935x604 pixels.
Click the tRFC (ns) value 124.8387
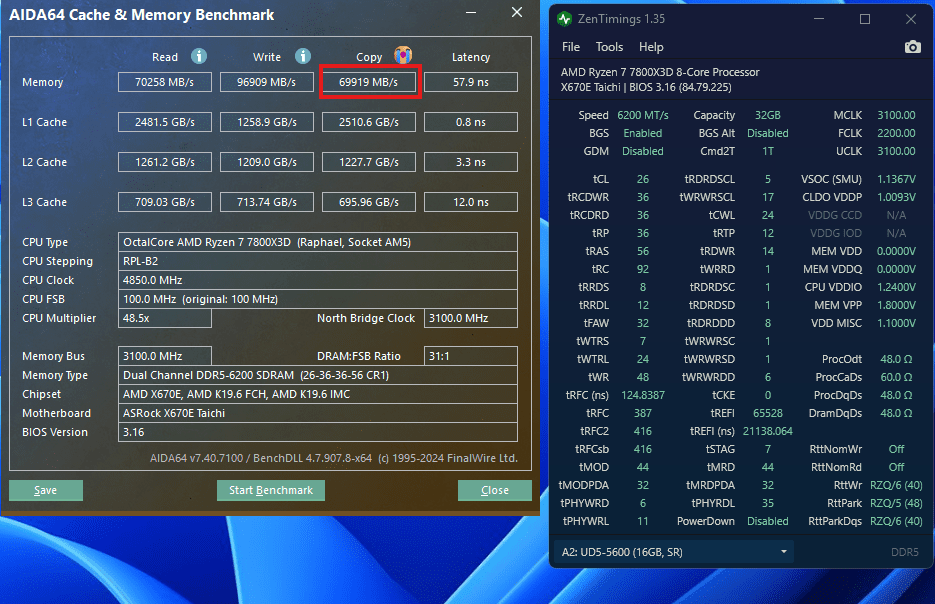[x=643, y=395]
